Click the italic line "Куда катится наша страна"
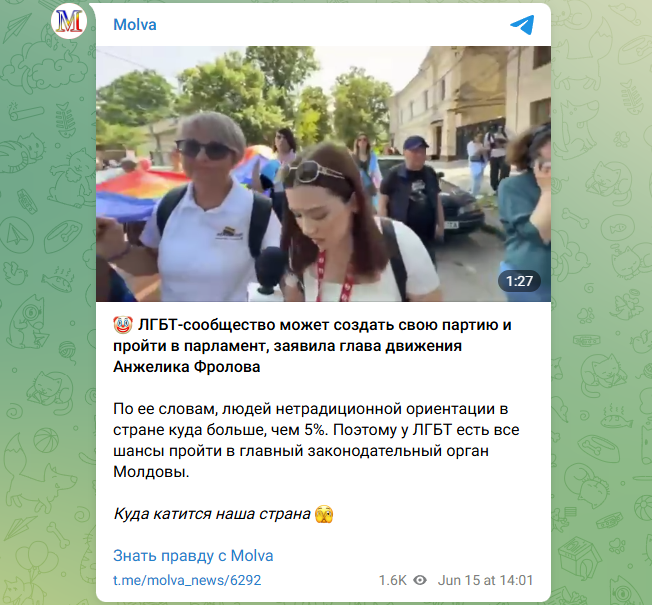 point(212,514)
